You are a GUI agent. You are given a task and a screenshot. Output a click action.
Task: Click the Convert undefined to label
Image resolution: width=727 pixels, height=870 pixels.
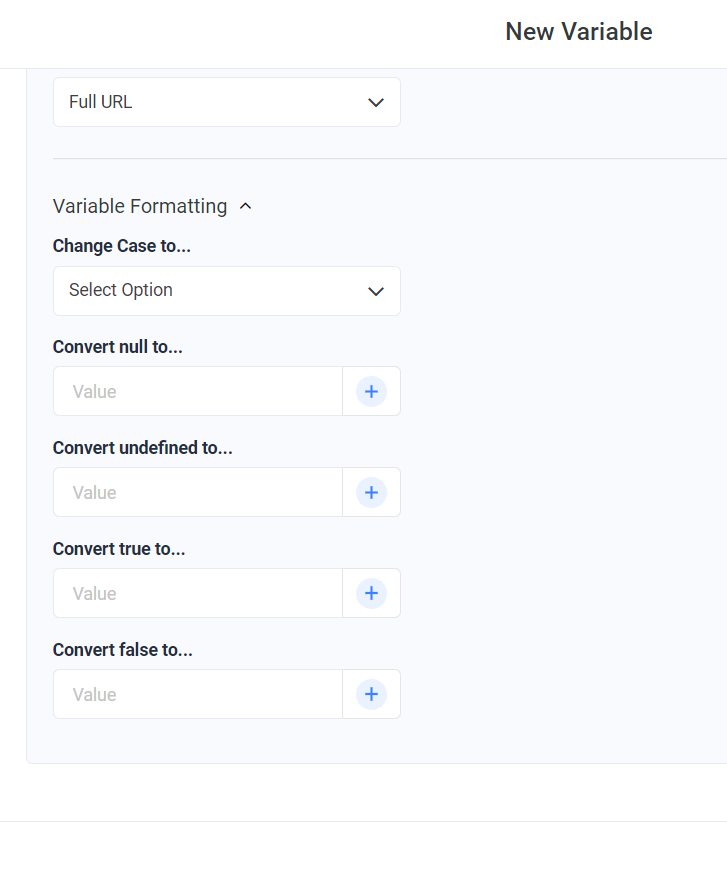click(x=143, y=448)
